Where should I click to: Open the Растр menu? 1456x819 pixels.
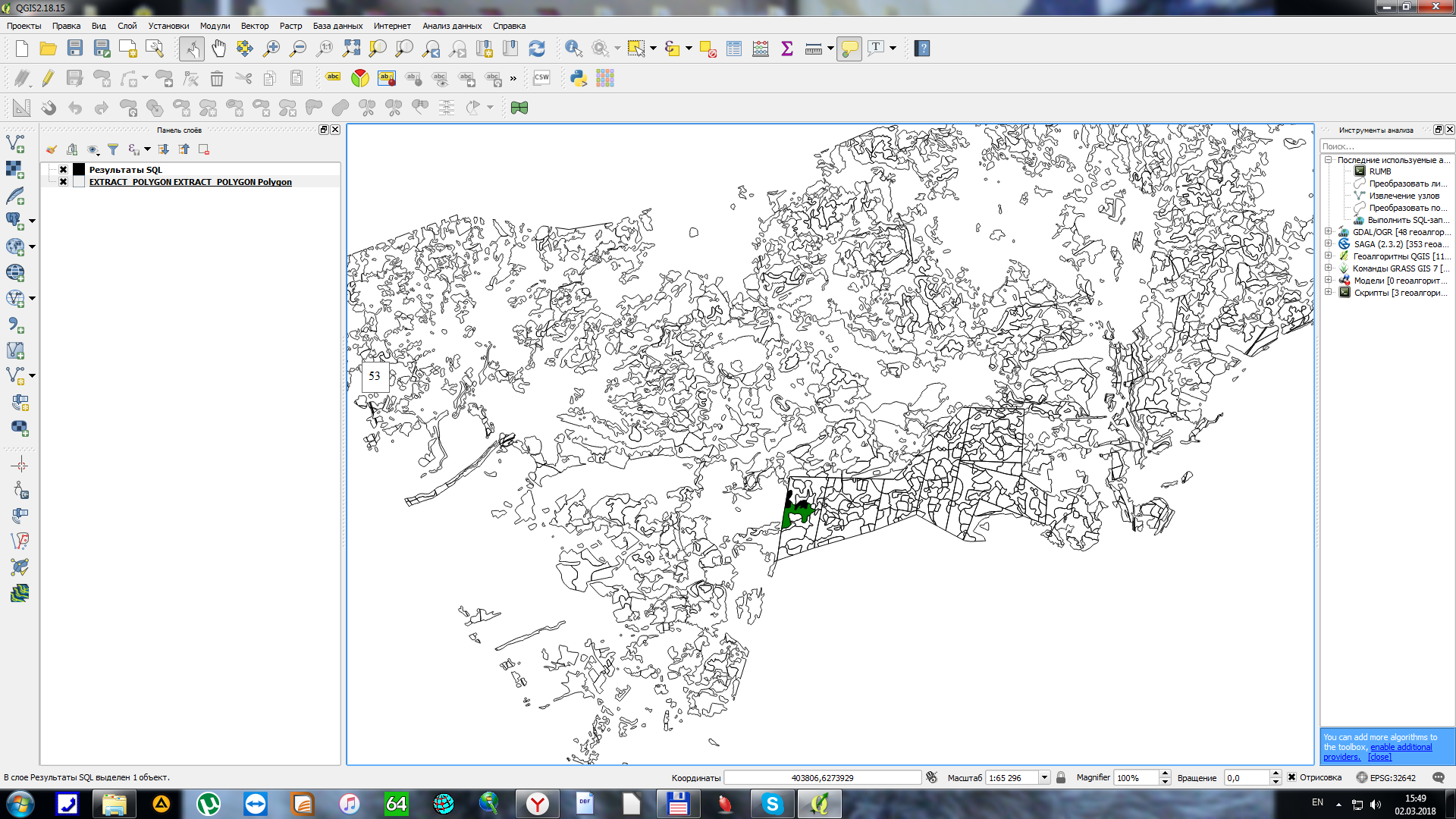coord(290,26)
